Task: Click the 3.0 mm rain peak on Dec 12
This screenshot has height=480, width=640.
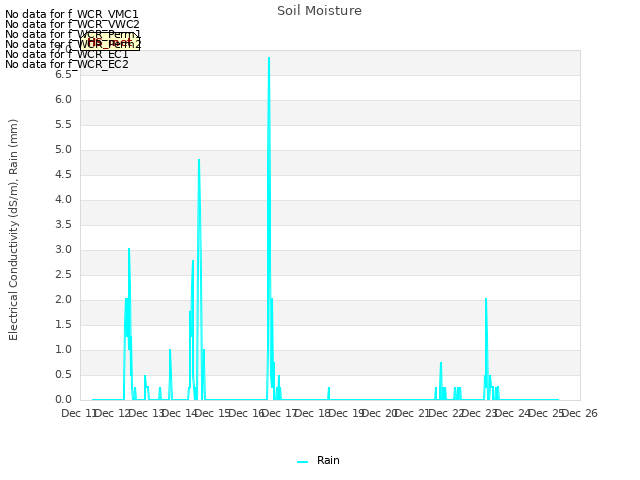Action: tap(129, 250)
